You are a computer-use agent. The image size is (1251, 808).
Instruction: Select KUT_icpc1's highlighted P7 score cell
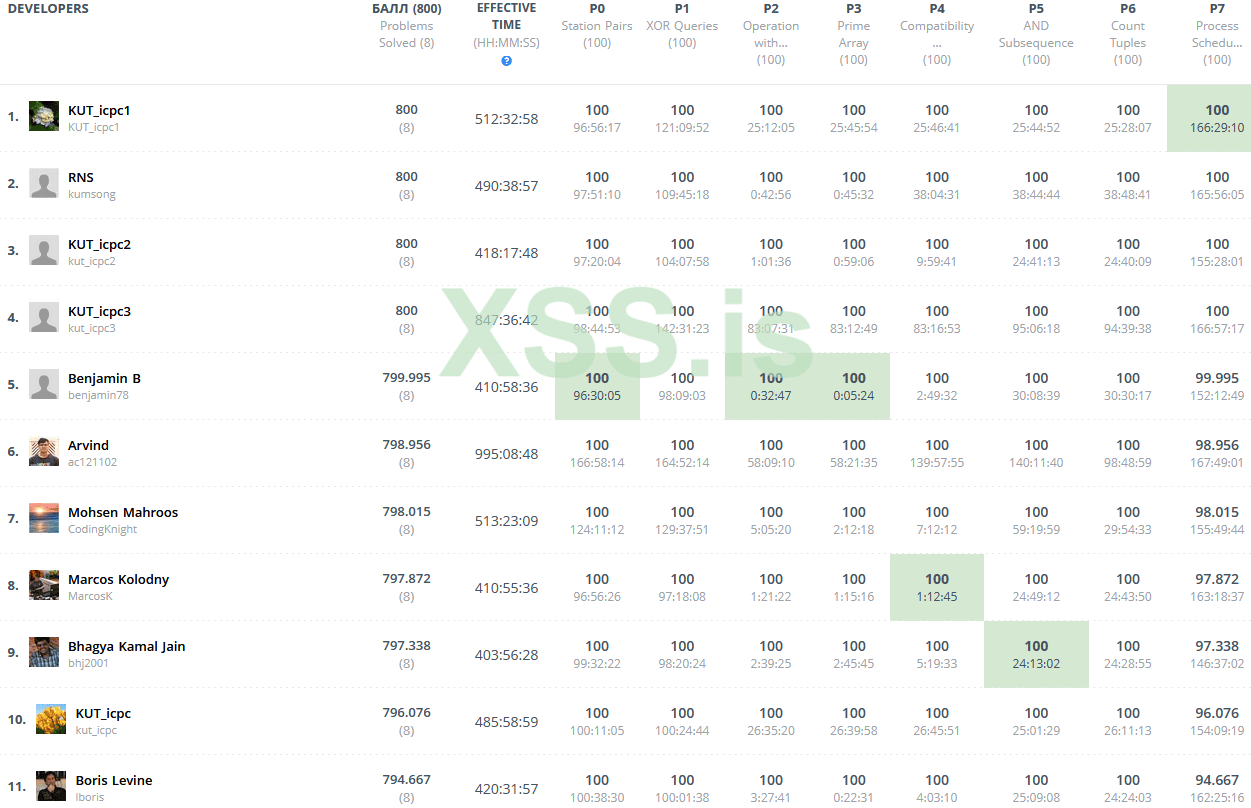click(x=1209, y=118)
